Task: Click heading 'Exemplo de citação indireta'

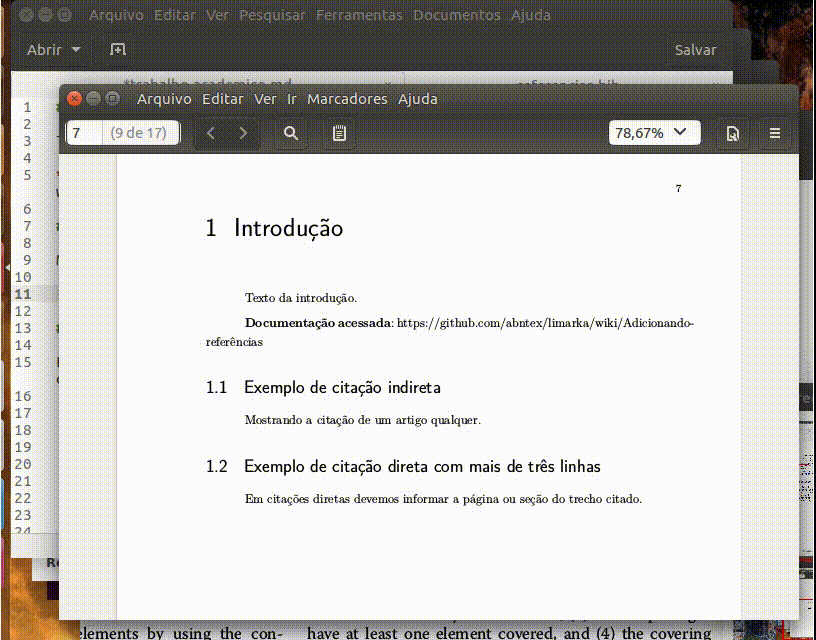Action: click(x=342, y=388)
